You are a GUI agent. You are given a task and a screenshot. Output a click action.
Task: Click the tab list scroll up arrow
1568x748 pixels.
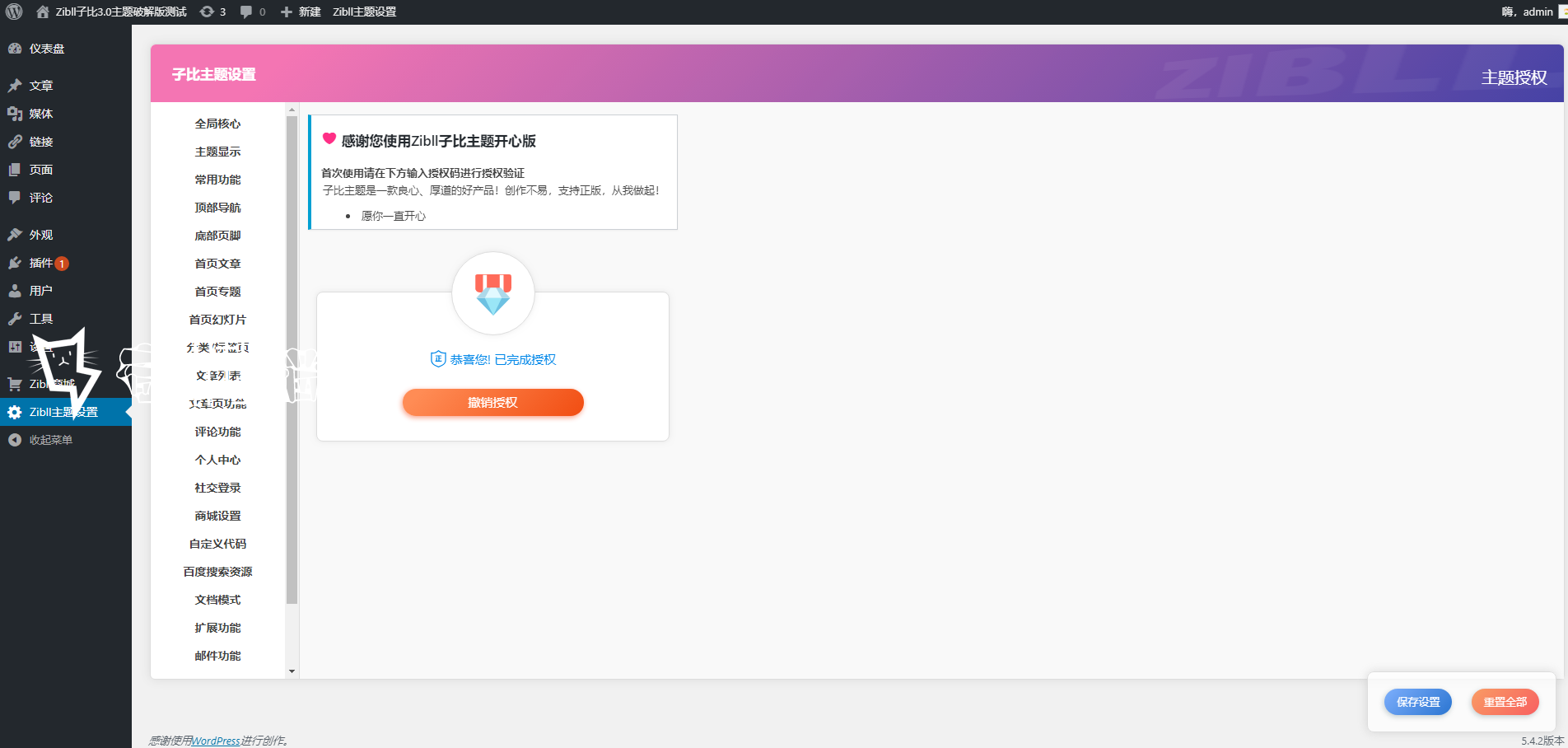click(x=292, y=109)
